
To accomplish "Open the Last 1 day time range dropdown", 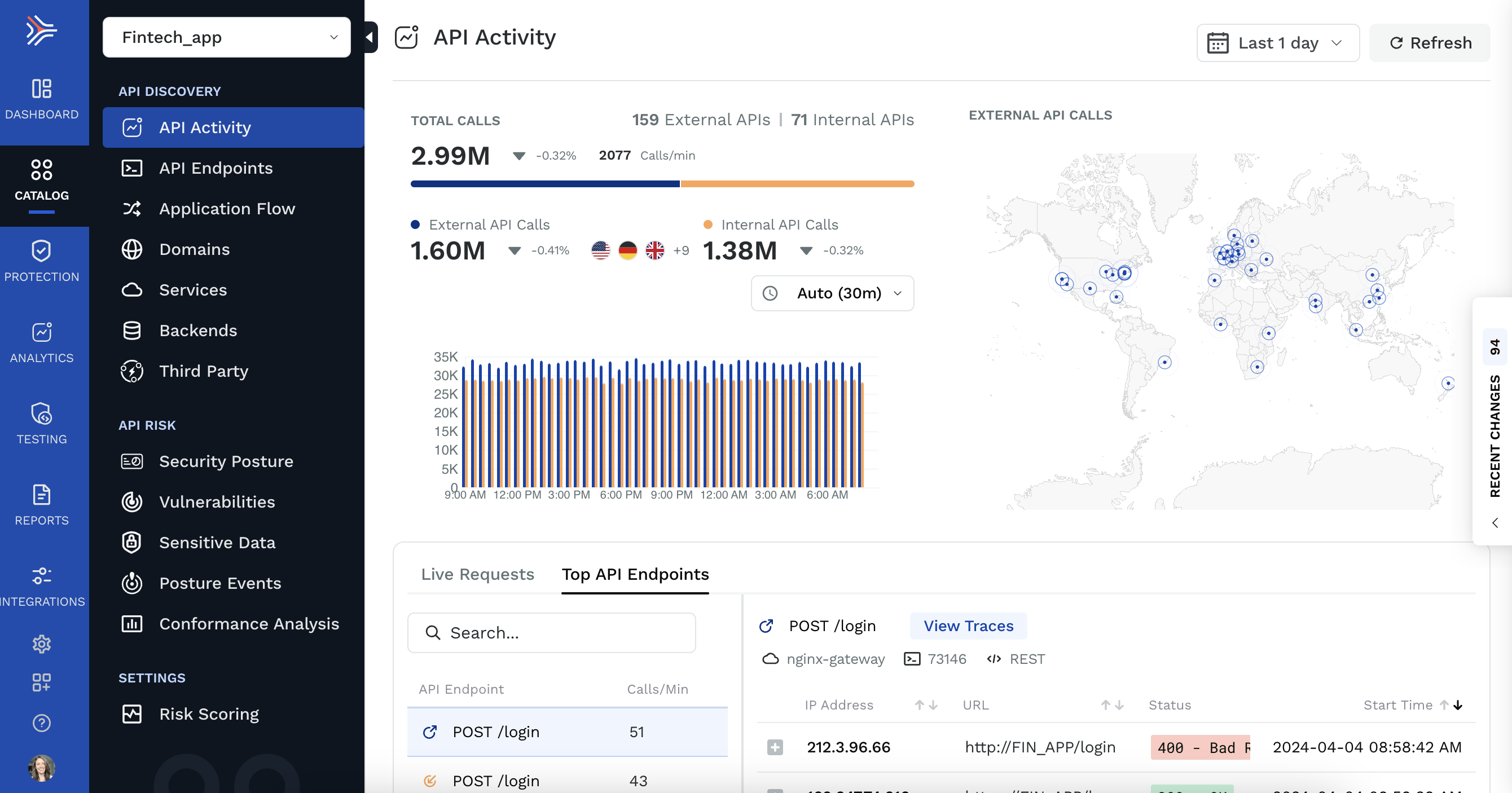I will (x=1277, y=43).
